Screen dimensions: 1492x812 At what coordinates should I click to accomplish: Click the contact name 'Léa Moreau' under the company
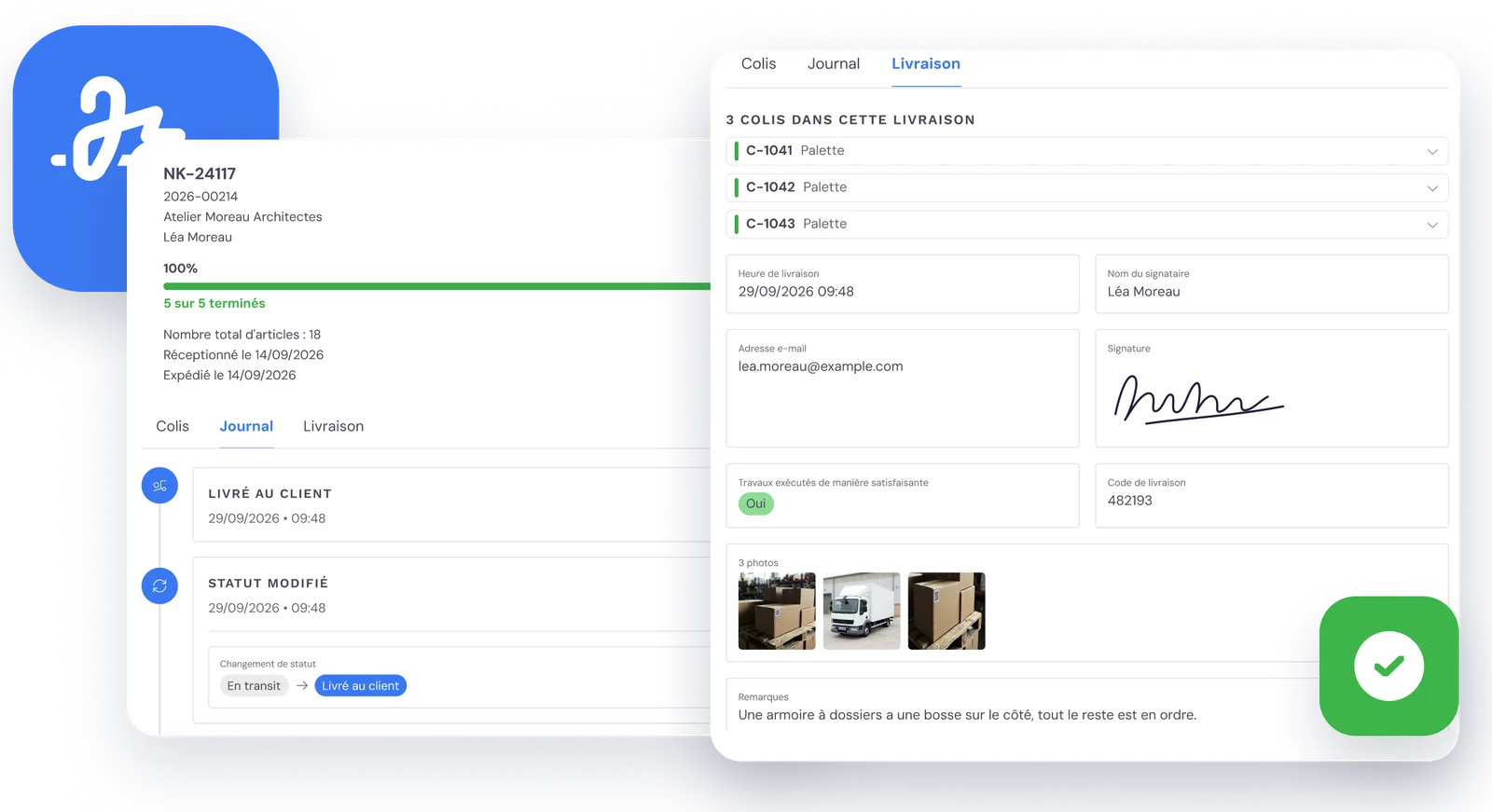pos(198,238)
